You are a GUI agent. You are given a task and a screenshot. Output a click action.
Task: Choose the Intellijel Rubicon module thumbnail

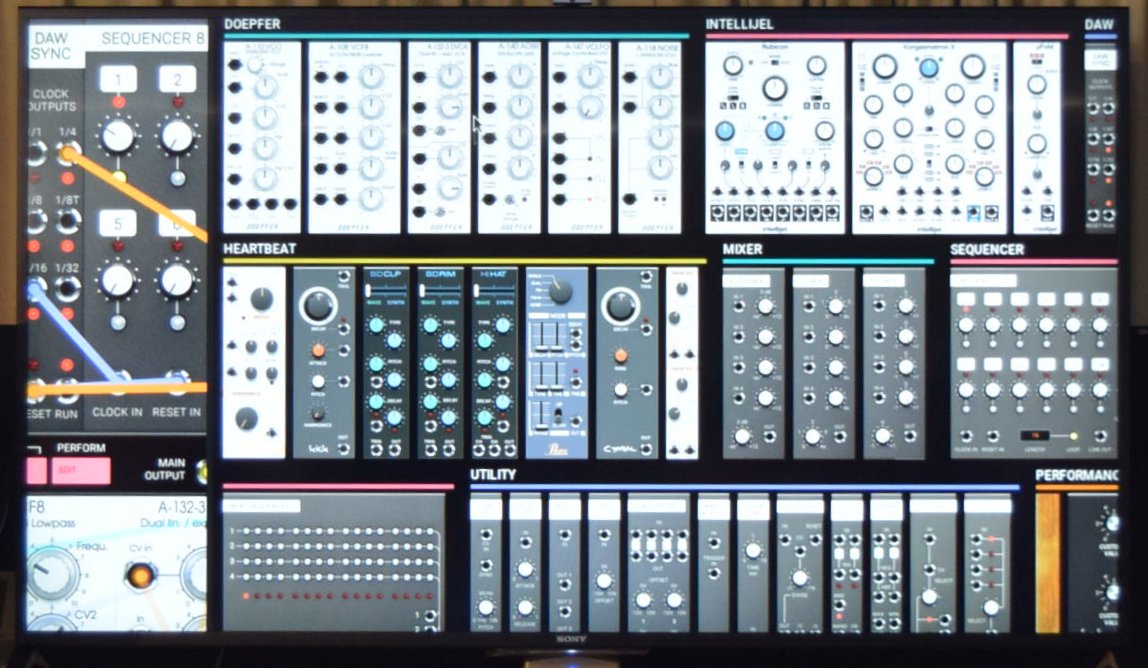pyautogui.click(x=775, y=138)
